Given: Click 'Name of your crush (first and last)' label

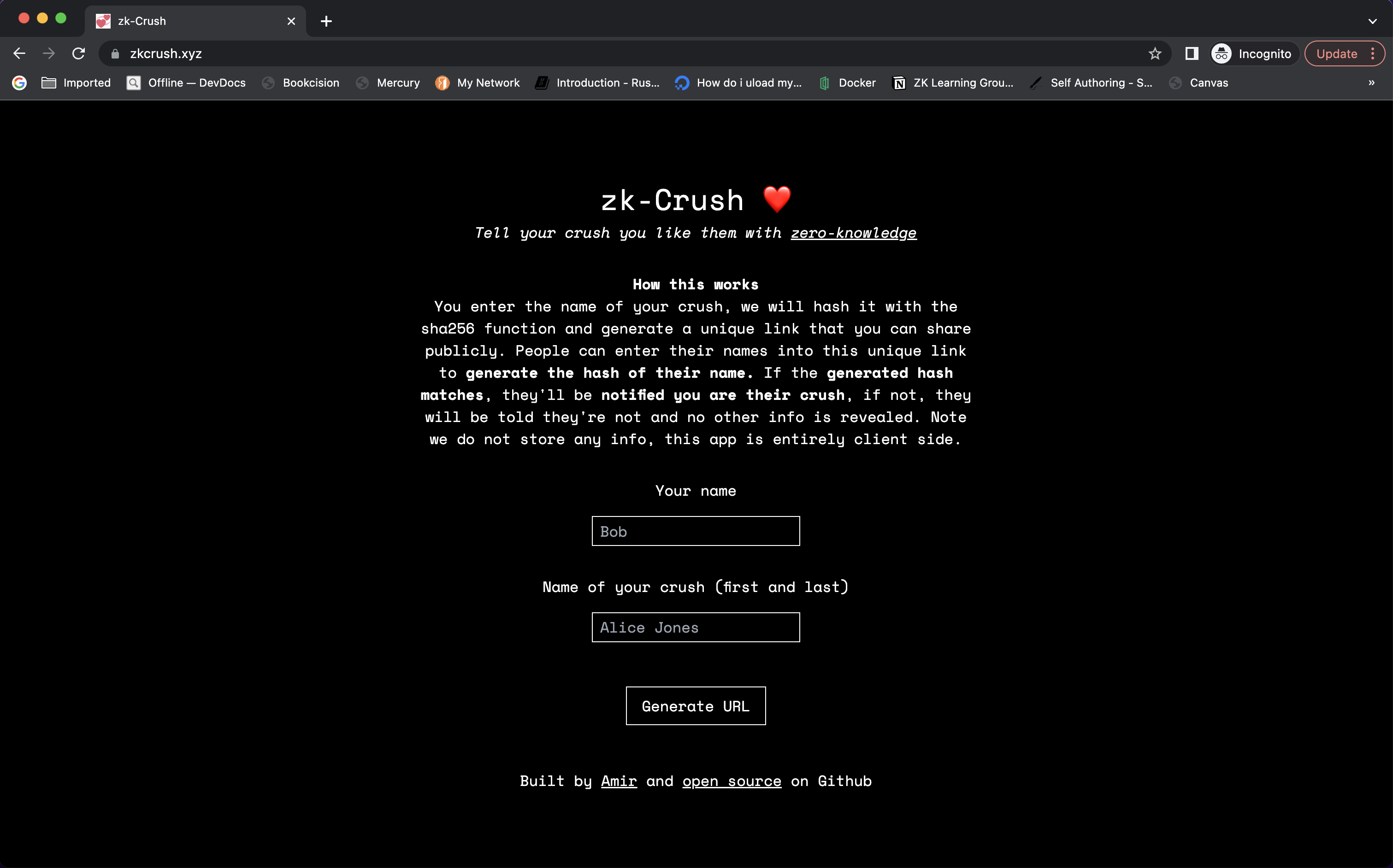Looking at the screenshot, I should [x=696, y=586].
